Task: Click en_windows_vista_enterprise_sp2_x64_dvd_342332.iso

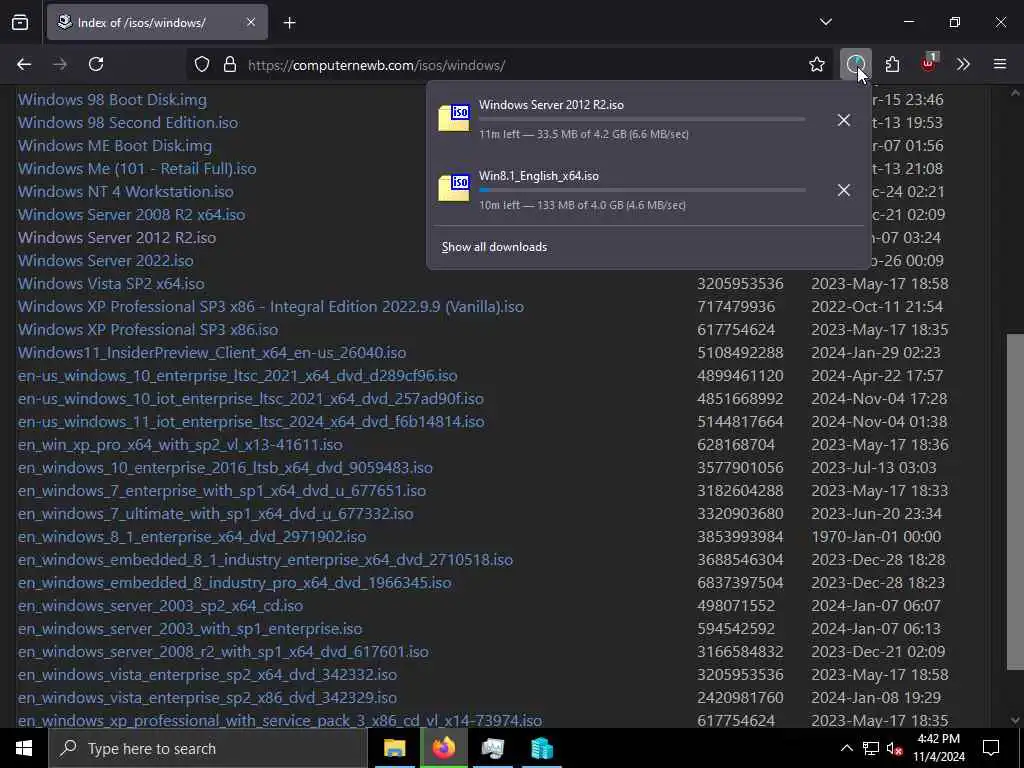Action: (207, 675)
